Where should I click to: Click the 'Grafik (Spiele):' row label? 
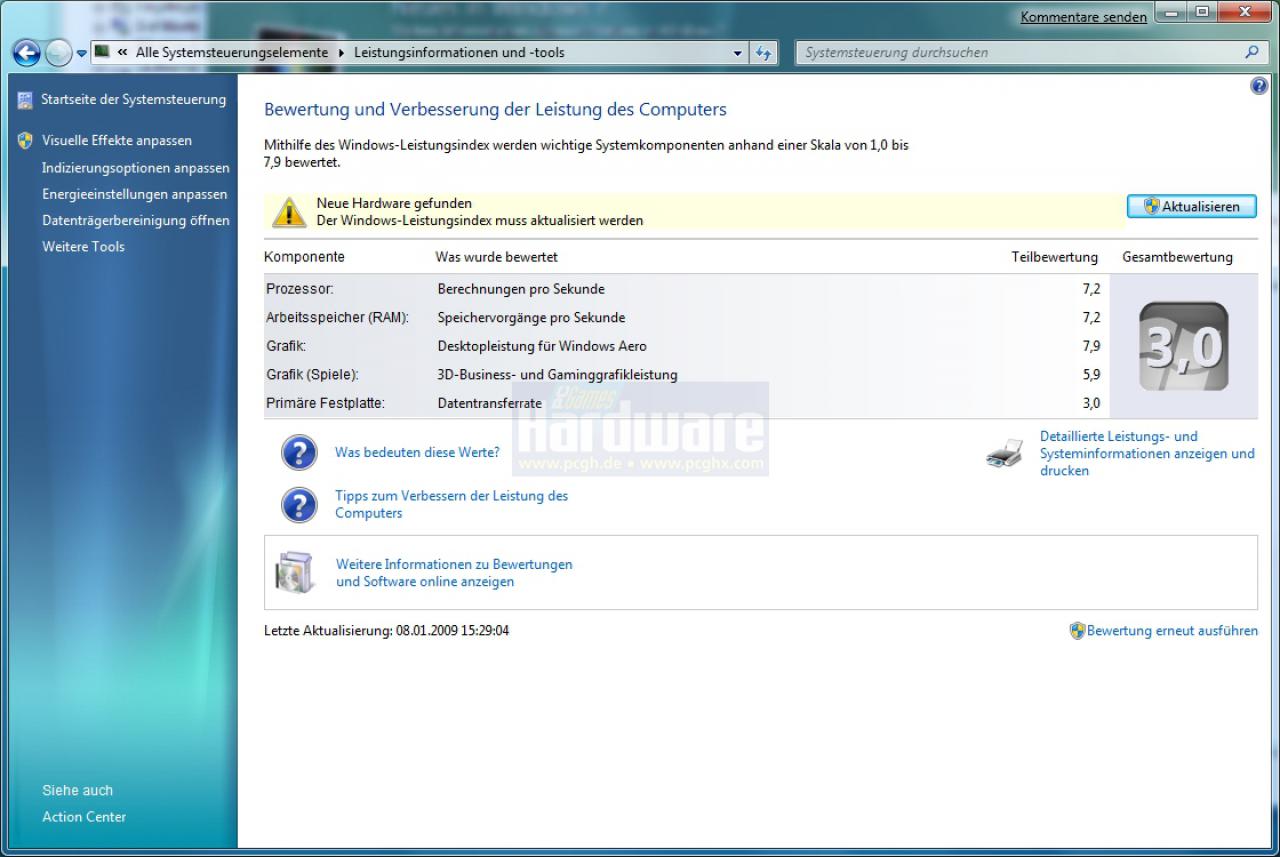[312, 374]
